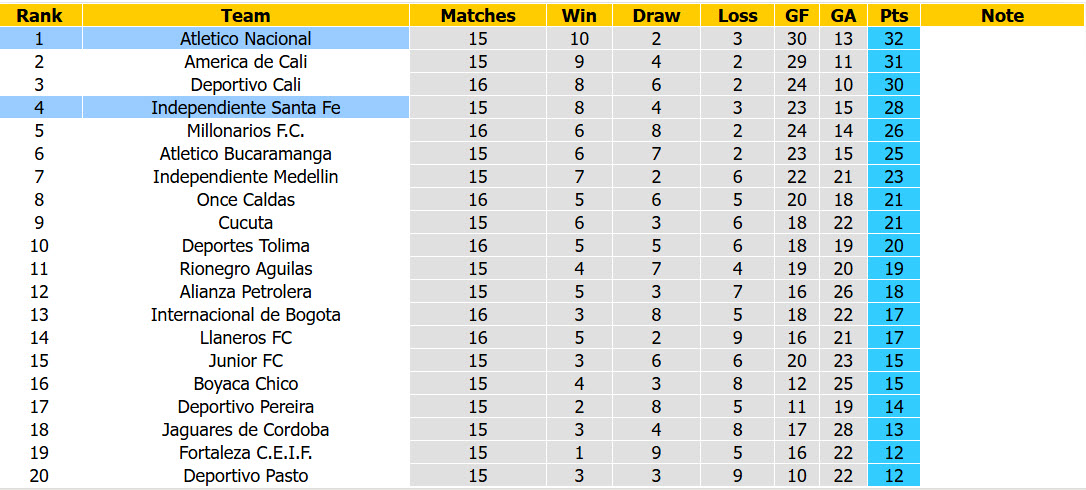Click Once Caldas in team list
The width and height of the screenshot is (1086, 490).
click(x=246, y=200)
